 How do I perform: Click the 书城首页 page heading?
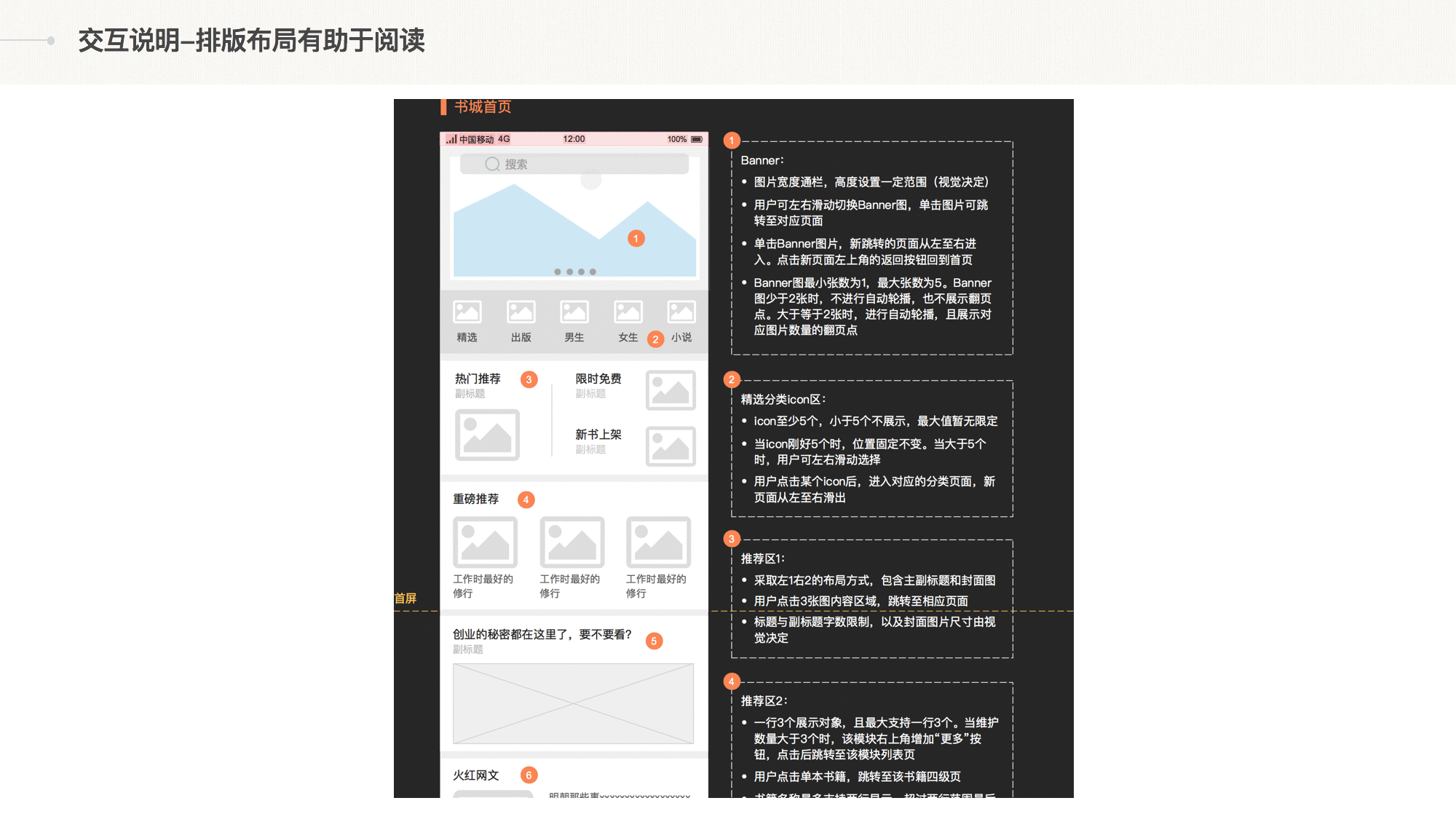point(483,107)
